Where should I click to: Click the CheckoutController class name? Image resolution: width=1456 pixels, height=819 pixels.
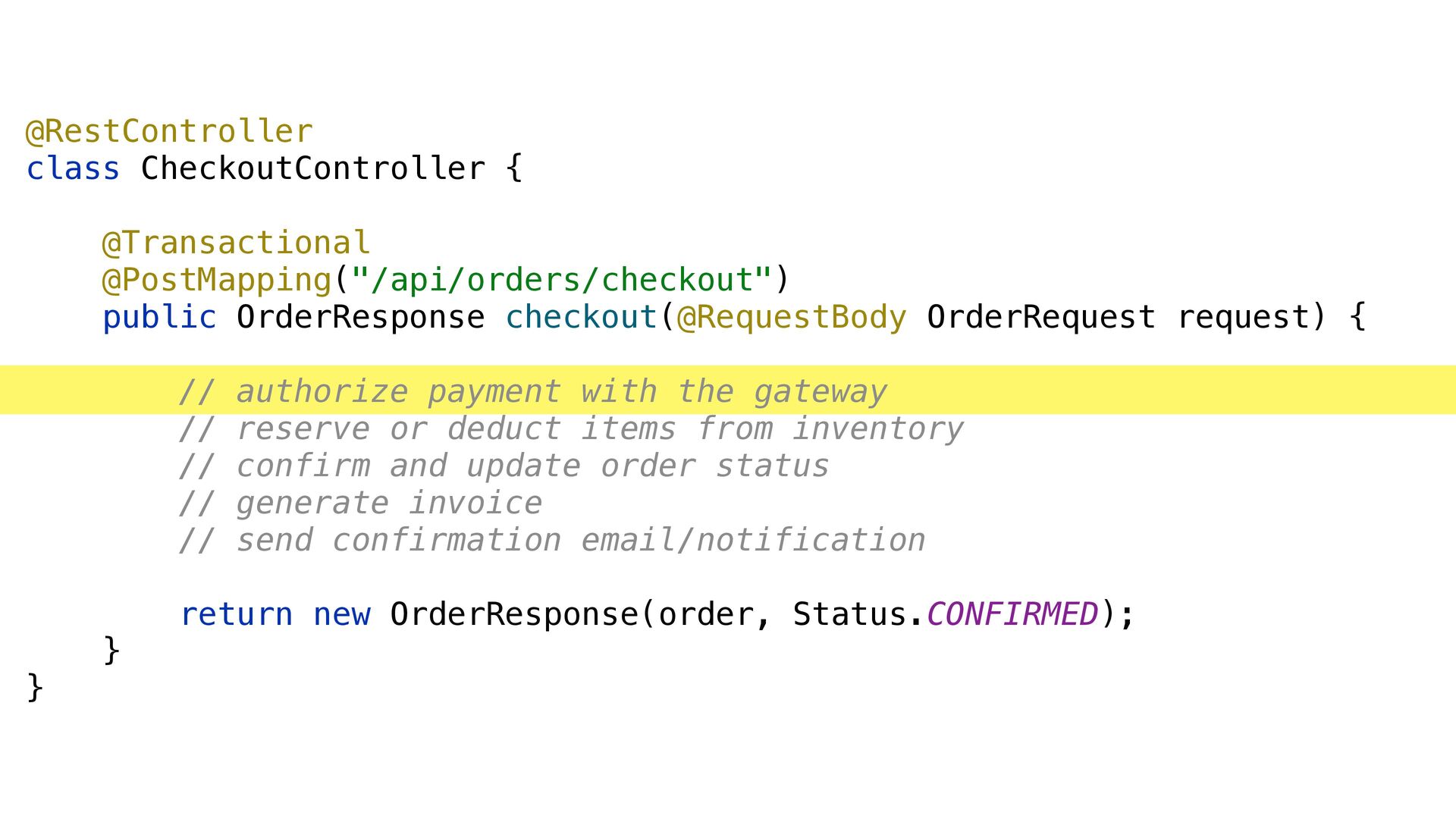(x=313, y=168)
